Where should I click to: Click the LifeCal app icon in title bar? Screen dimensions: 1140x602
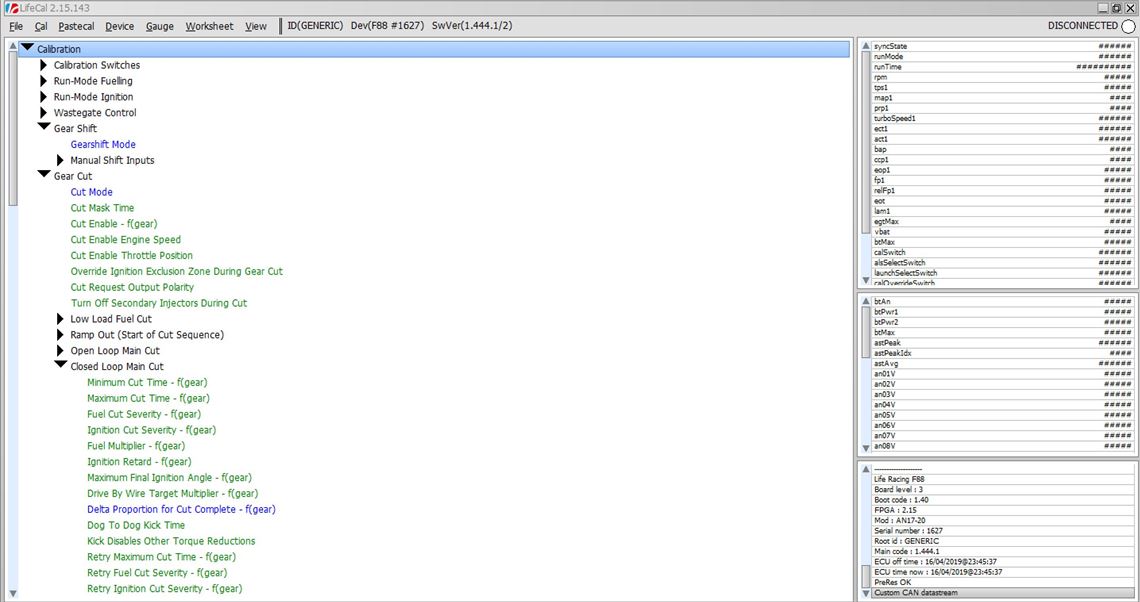(9, 8)
